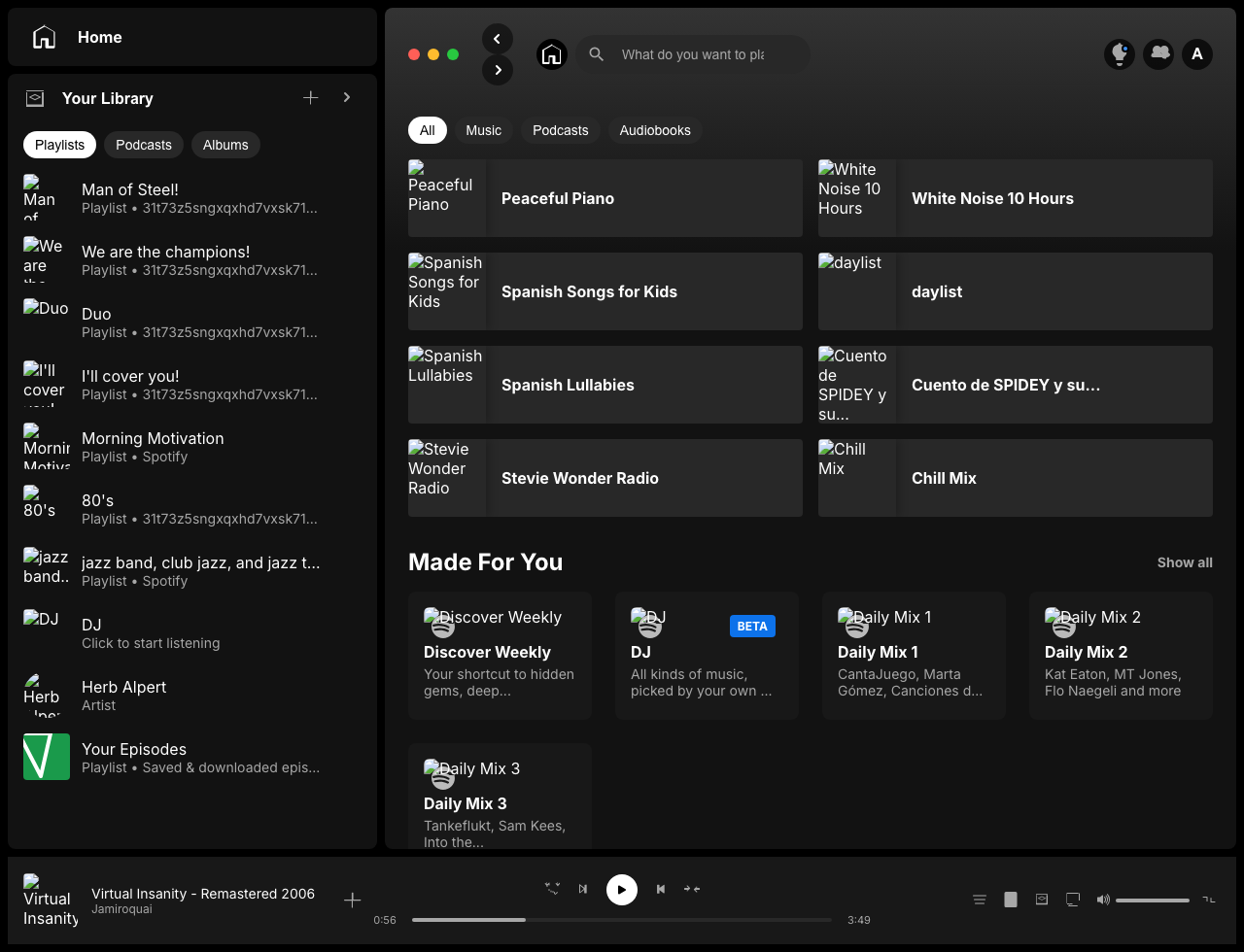Open the Peaceful Piano playlist

pos(605,198)
